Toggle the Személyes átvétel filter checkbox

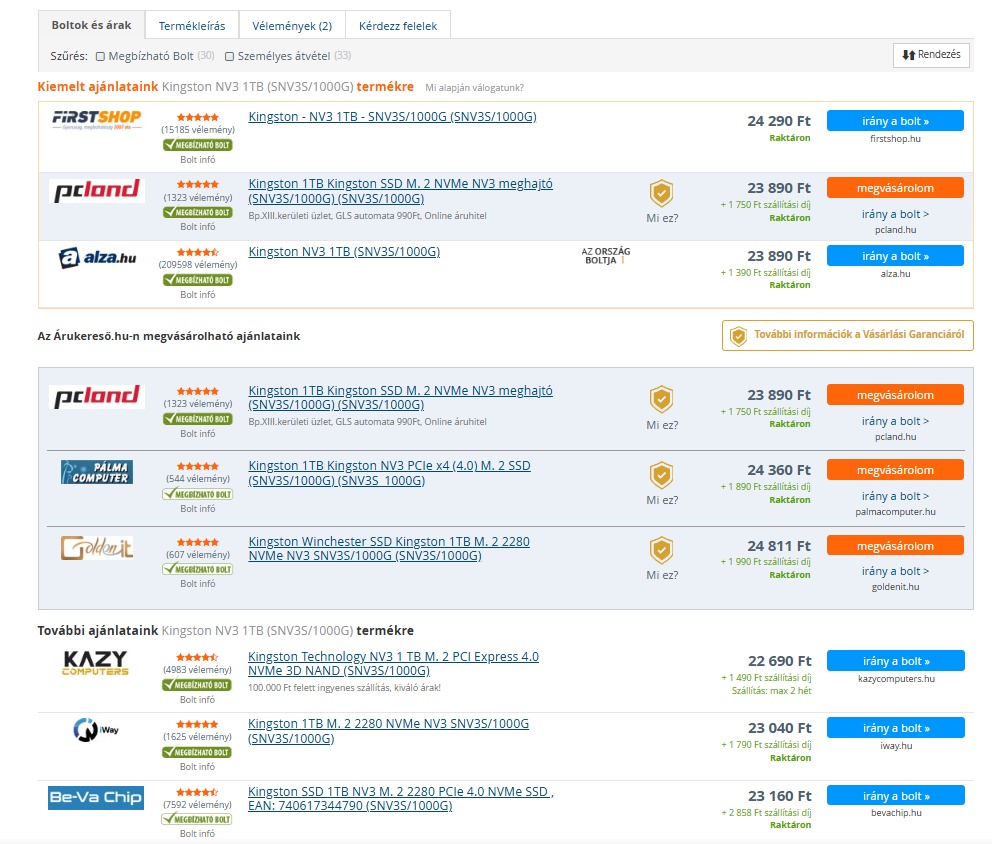pos(230,56)
